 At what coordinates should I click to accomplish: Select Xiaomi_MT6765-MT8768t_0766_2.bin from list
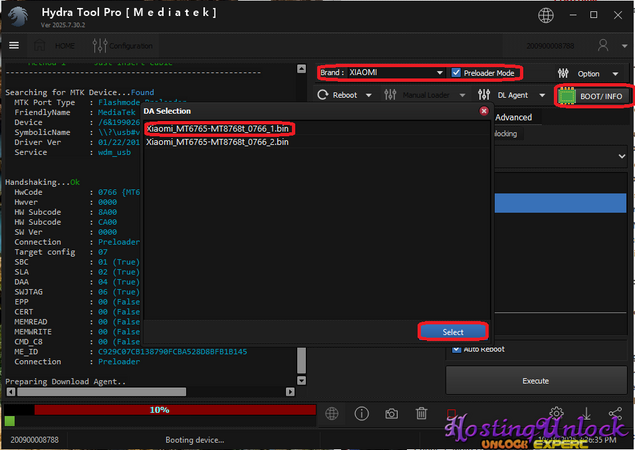(x=217, y=143)
